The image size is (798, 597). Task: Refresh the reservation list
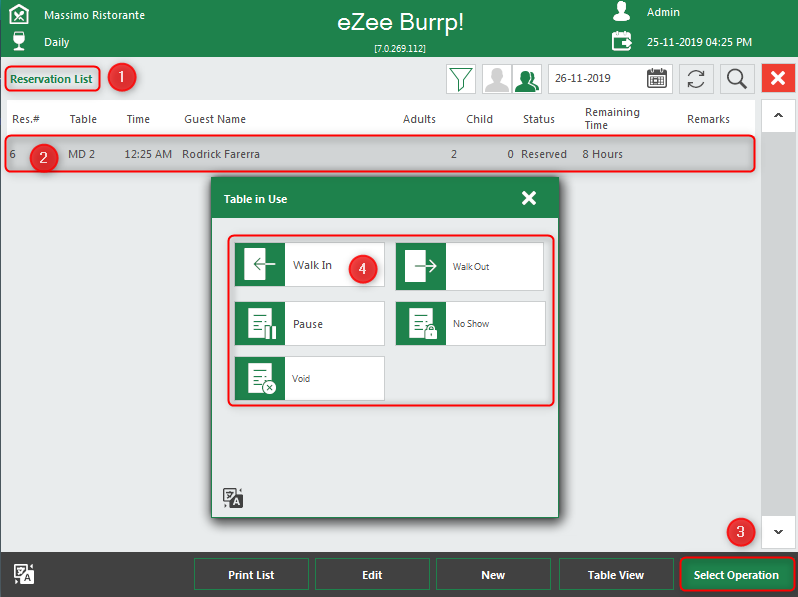[x=696, y=79]
